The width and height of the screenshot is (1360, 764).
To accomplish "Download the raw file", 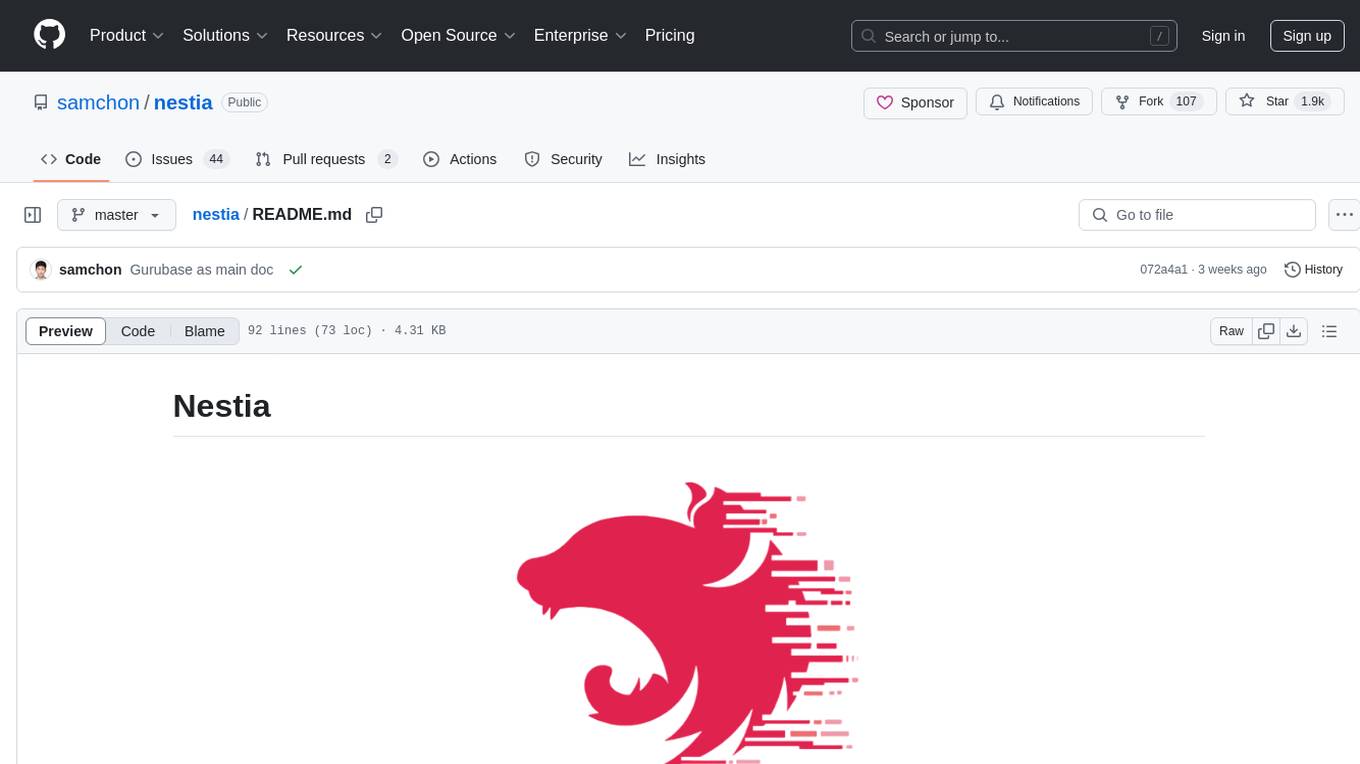I will pyautogui.click(x=1294, y=331).
